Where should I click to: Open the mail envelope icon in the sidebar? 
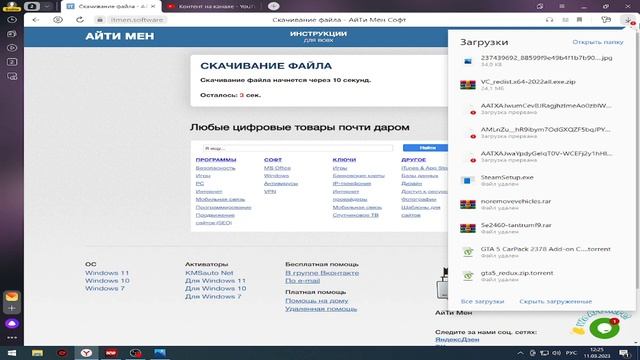pyautogui.click(x=12, y=296)
